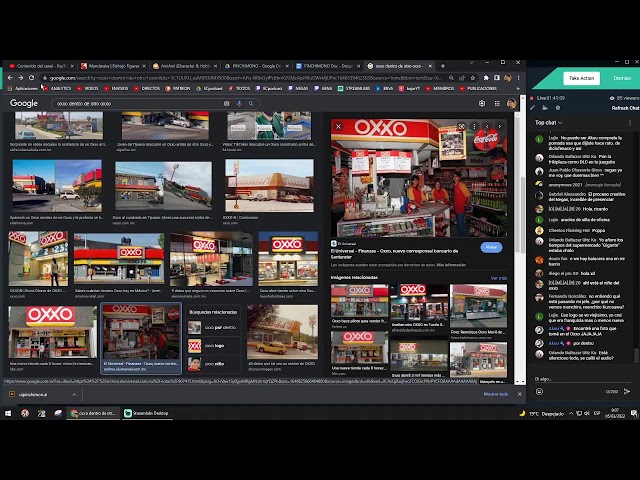
Task: Click the pencil edit icon in Streamlabs chat
Action: pyautogui.click(x=532, y=108)
